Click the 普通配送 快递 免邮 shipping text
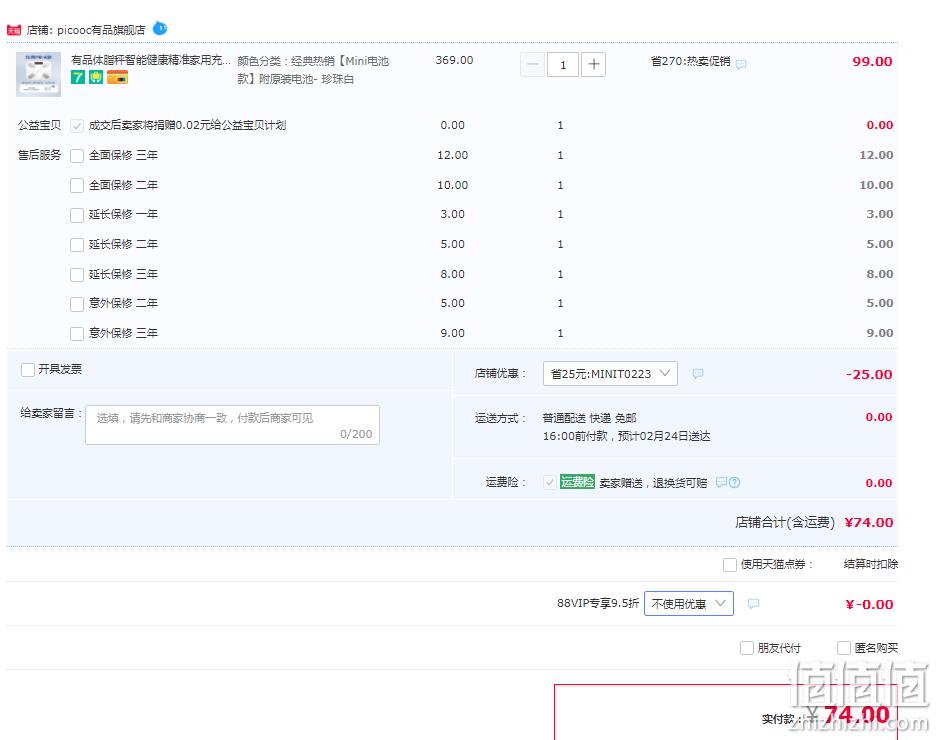This screenshot has width=938, height=740. coord(589,418)
